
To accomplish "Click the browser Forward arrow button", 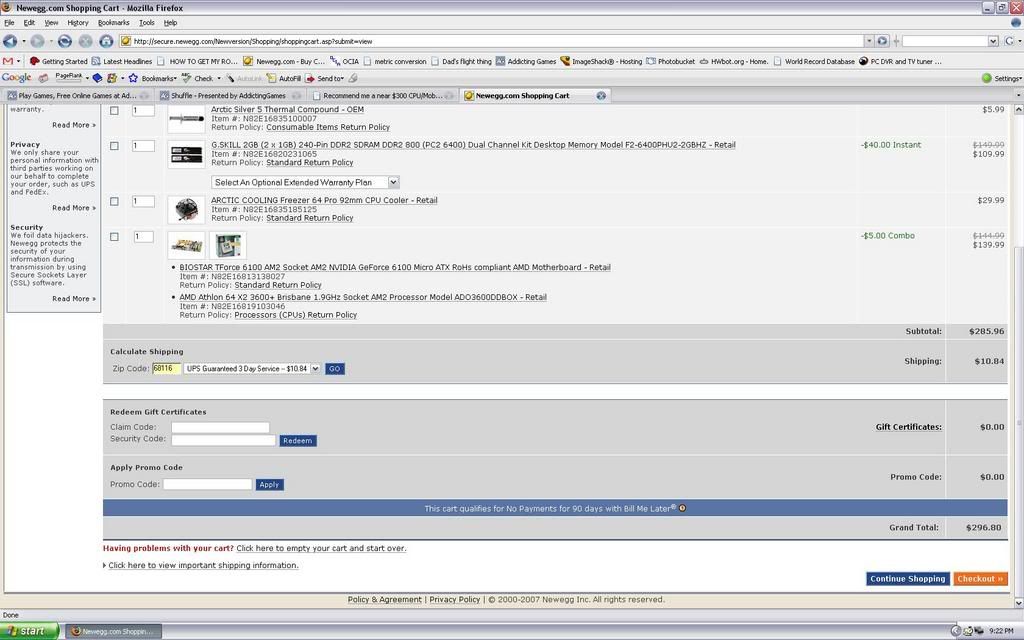I will [37, 41].
